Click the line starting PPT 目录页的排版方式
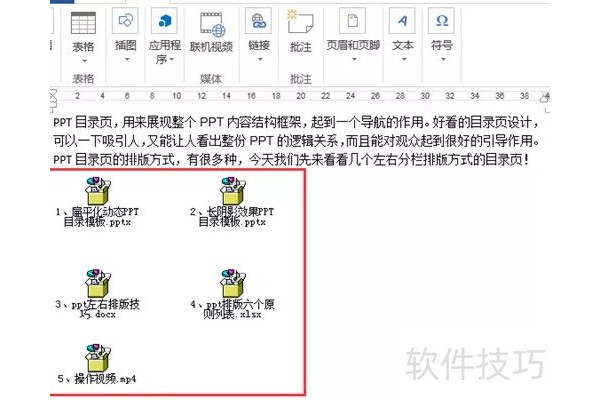The width and height of the screenshot is (600, 400). pos(291,159)
